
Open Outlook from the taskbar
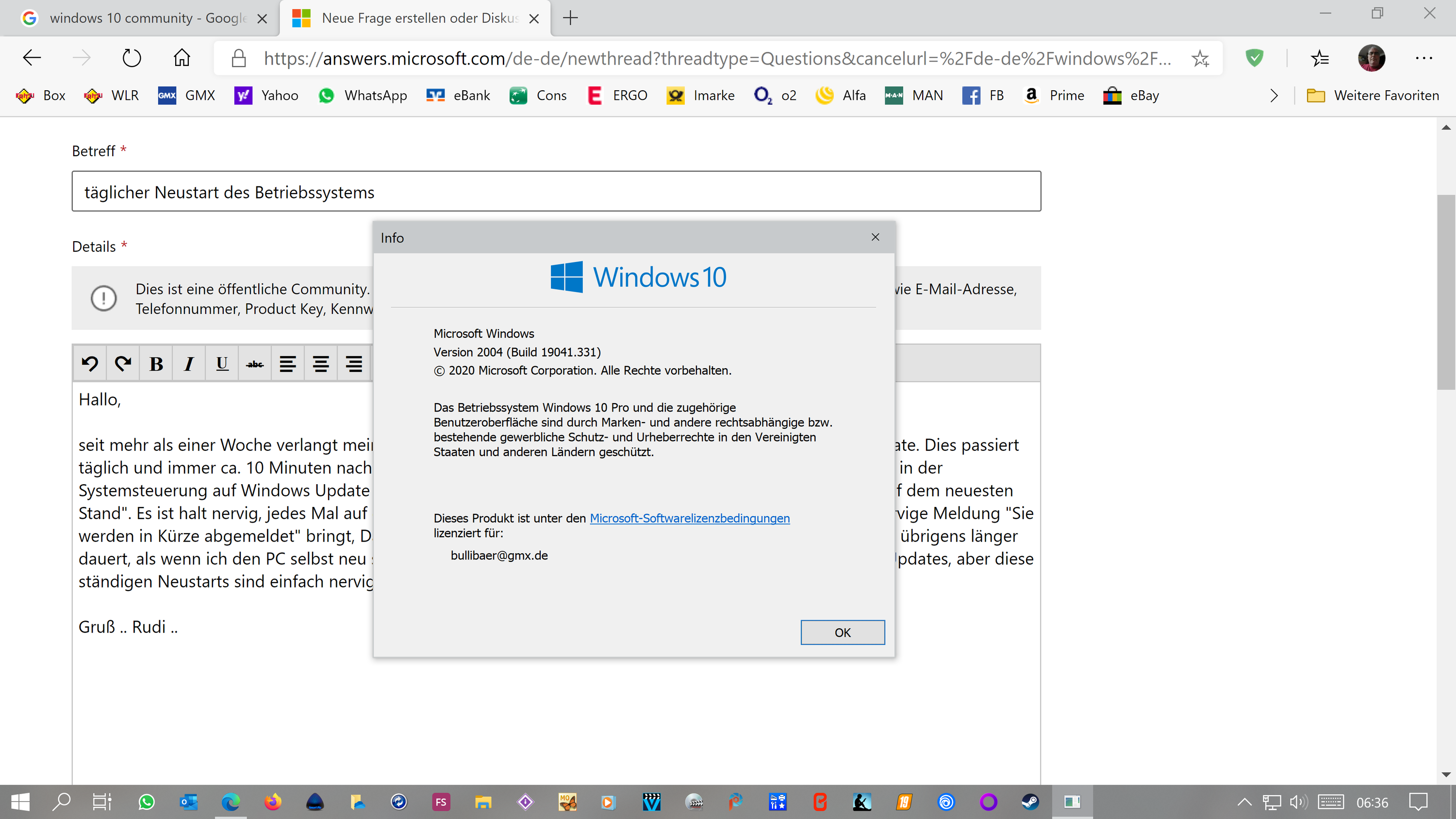pos(188,802)
